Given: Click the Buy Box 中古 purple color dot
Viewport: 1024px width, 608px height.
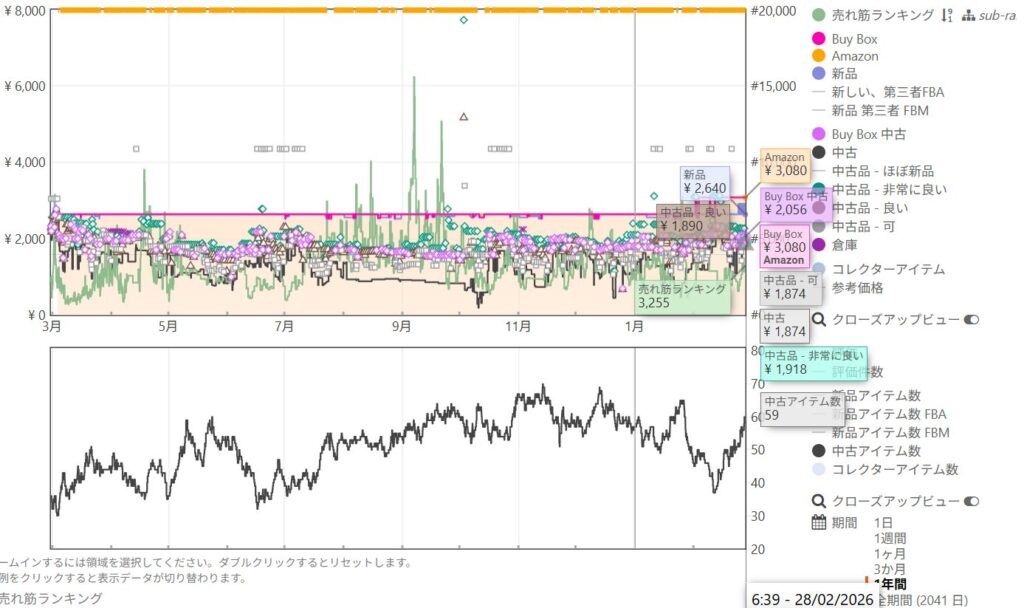Looking at the screenshot, I should pyautogui.click(x=819, y=134).
